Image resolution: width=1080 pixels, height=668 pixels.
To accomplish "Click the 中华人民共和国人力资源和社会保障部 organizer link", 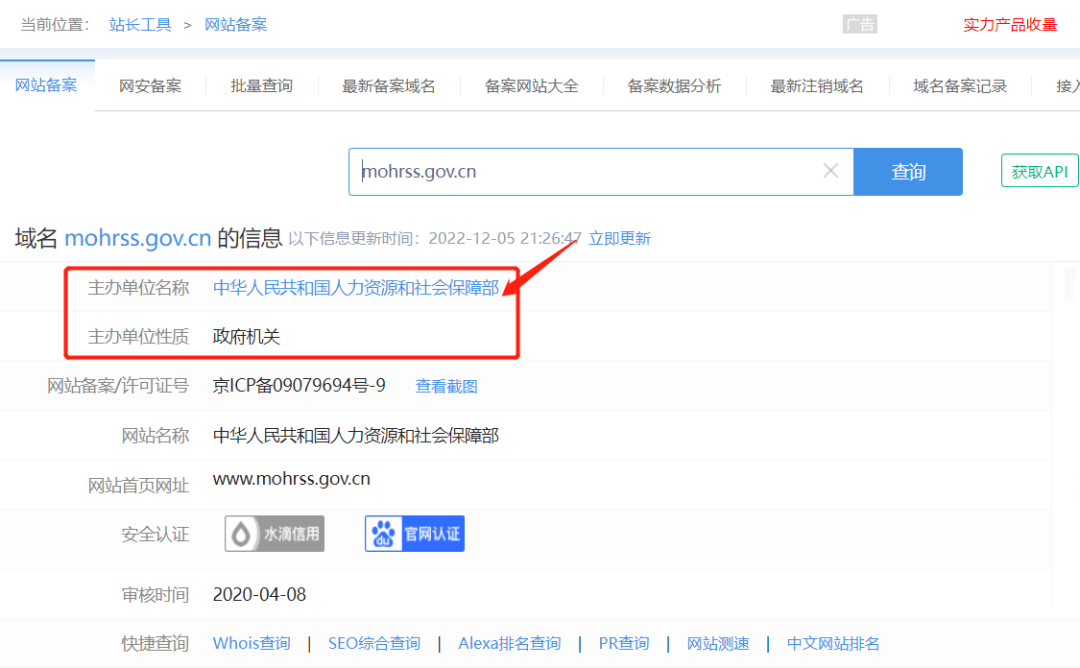I will (356, 287).
